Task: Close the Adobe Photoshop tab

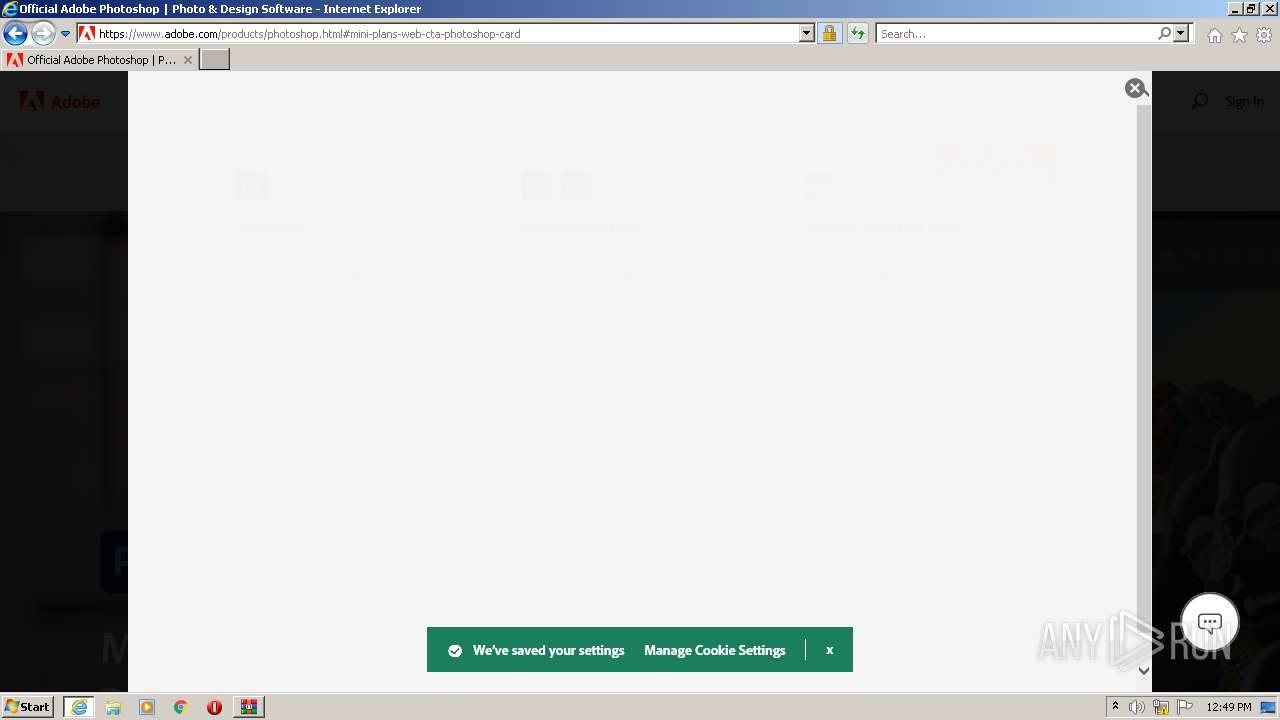Action: pos(187,60)
